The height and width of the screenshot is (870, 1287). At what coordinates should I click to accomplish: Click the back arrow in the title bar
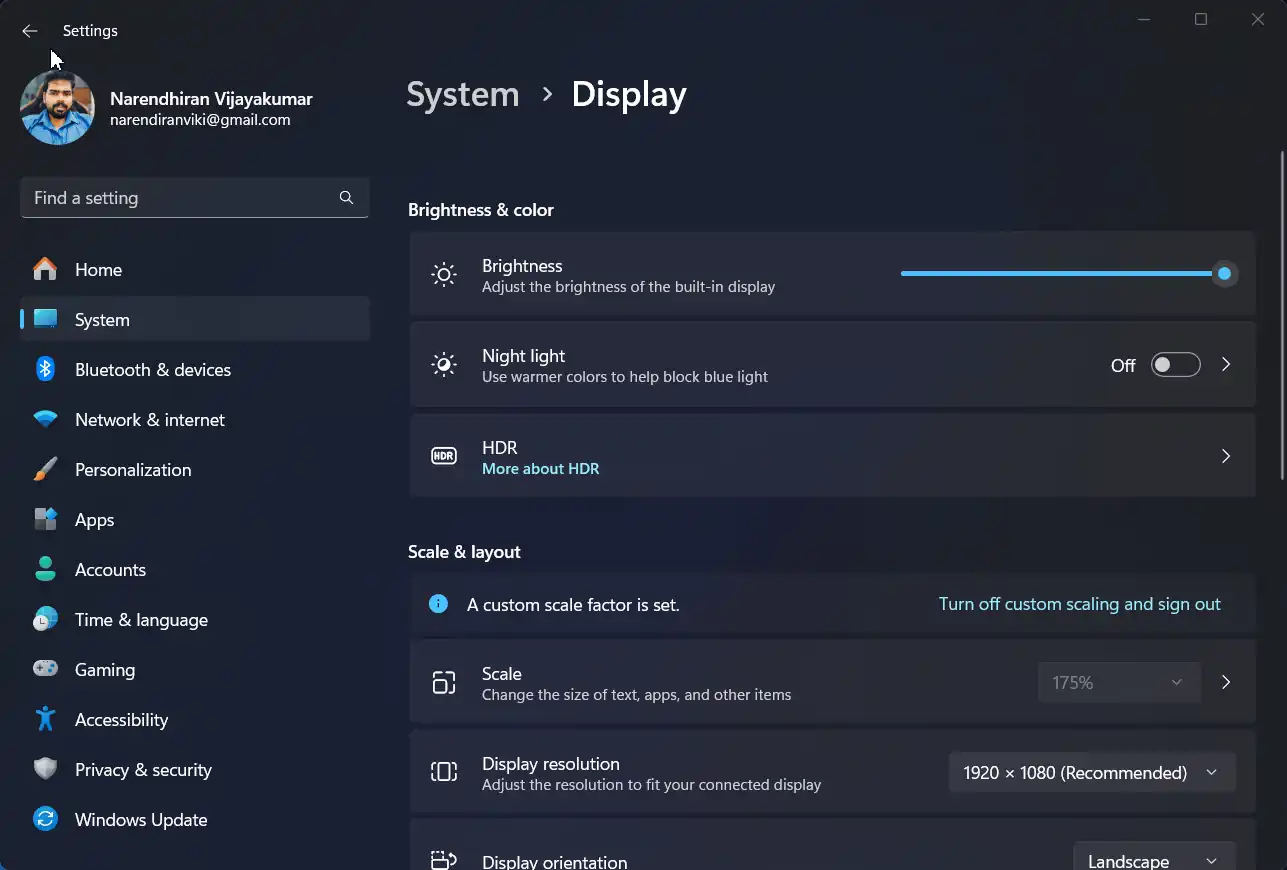click(x=29, y=31)
